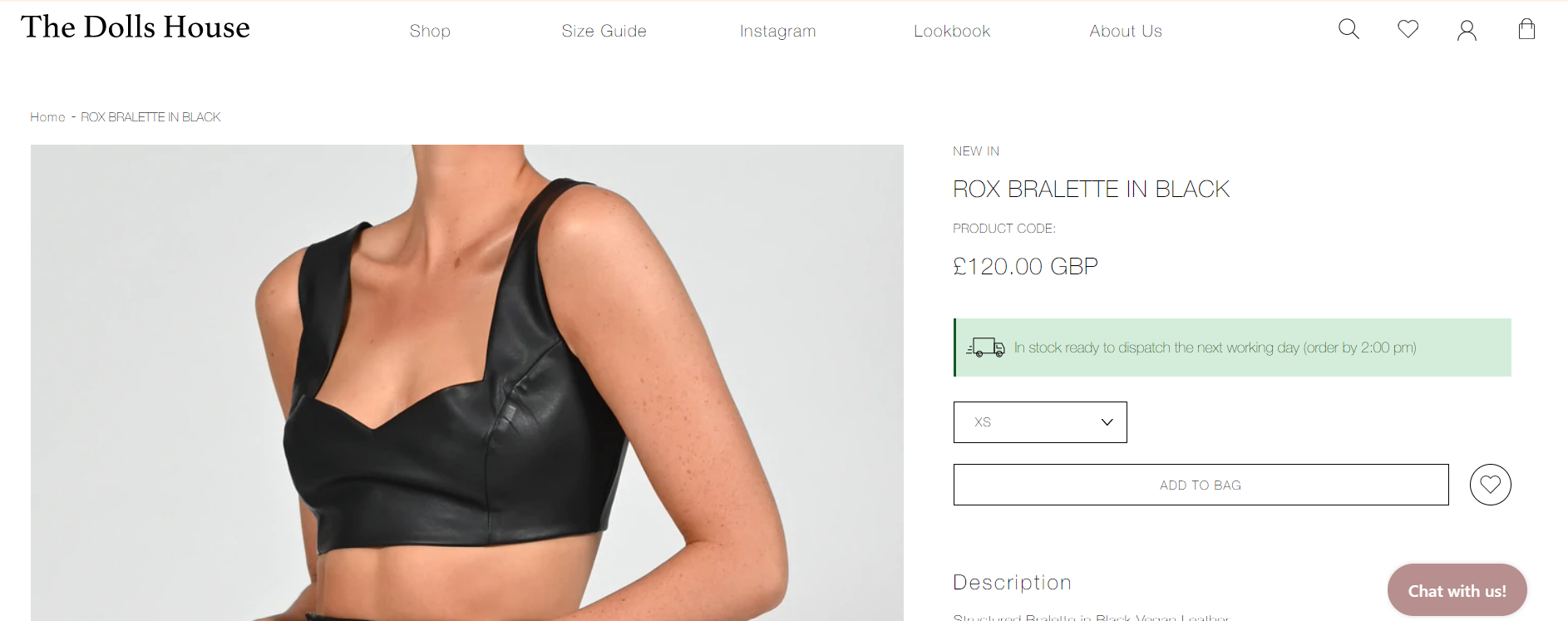Click the Description section heading
The height and width of the screenshot is (621, 1568).
coord(1012,582)
